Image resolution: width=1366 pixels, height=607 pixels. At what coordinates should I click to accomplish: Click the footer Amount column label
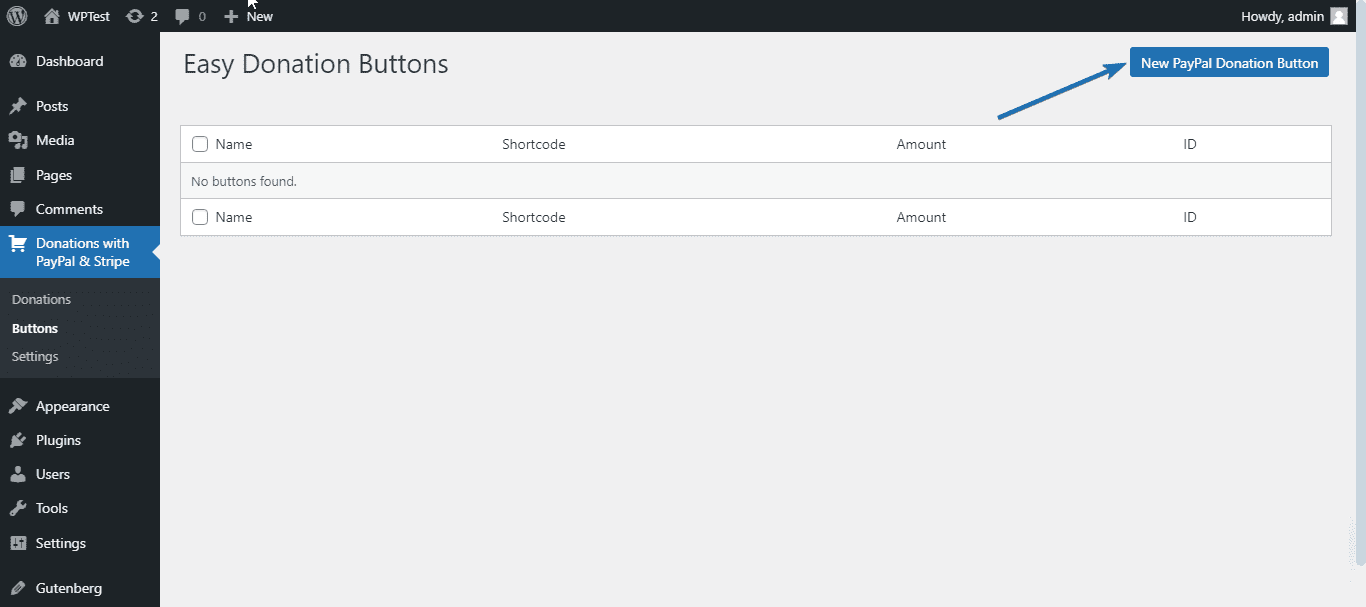point(921,217)
